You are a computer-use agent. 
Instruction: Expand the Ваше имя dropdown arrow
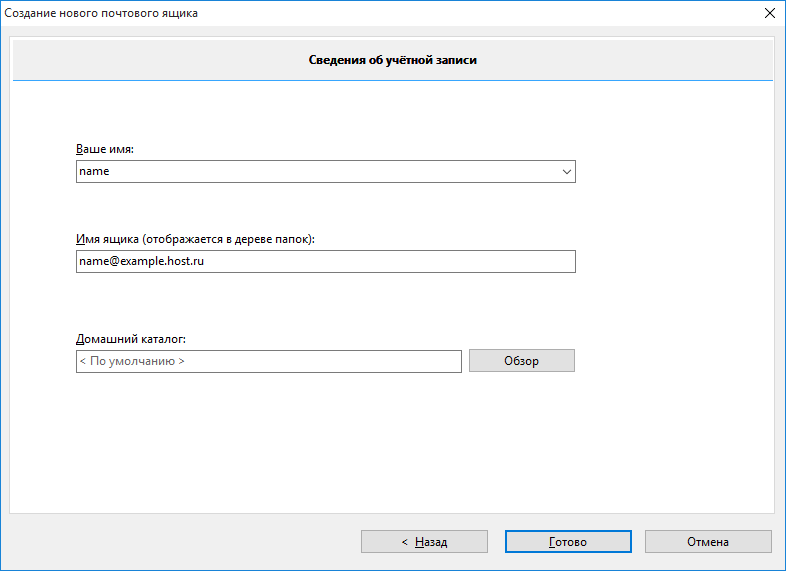[566, 171]
